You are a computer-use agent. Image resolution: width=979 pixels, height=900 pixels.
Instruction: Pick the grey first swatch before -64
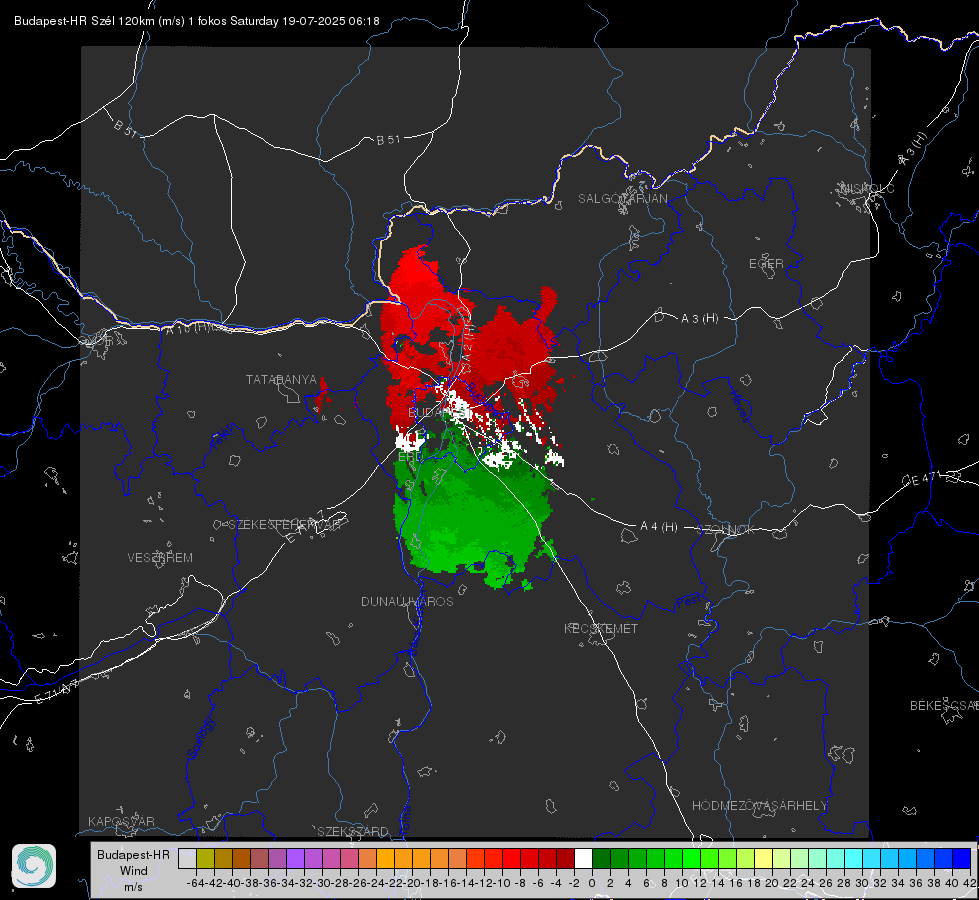187,858
